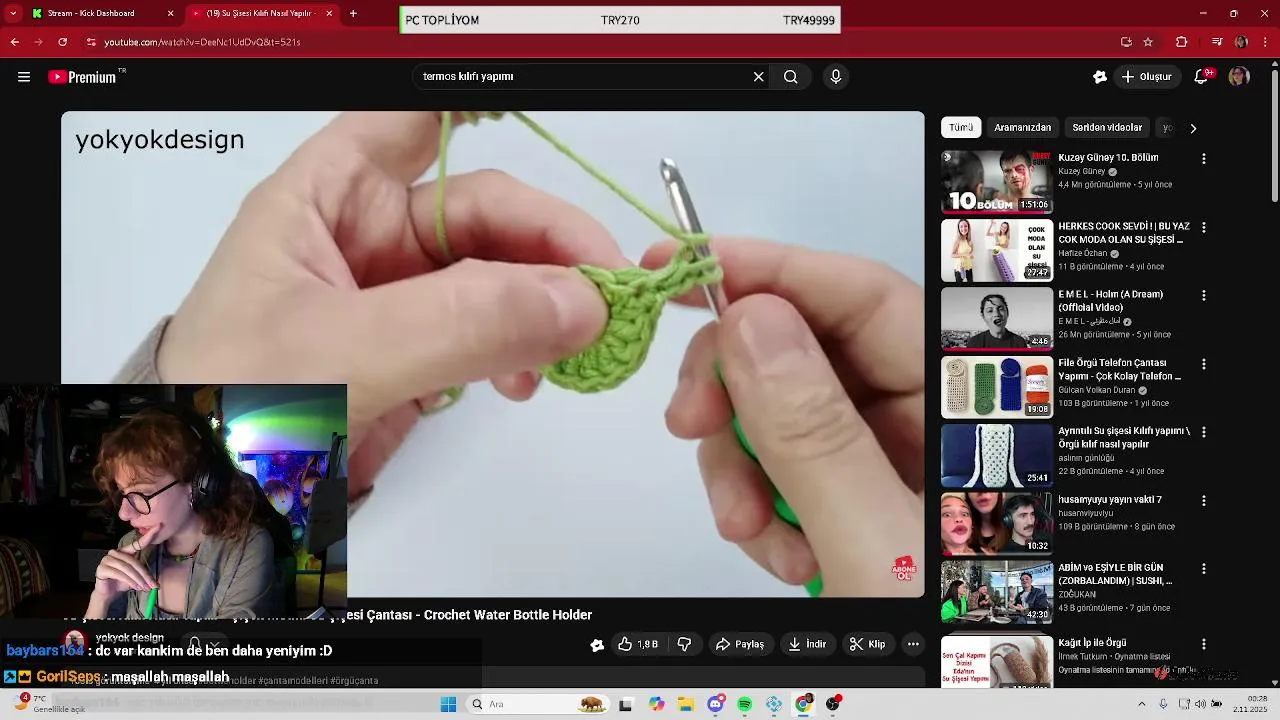The width and height of the screenshot is (1280, 720).
Task: Go back in the browser
Action: coord(14,42)
